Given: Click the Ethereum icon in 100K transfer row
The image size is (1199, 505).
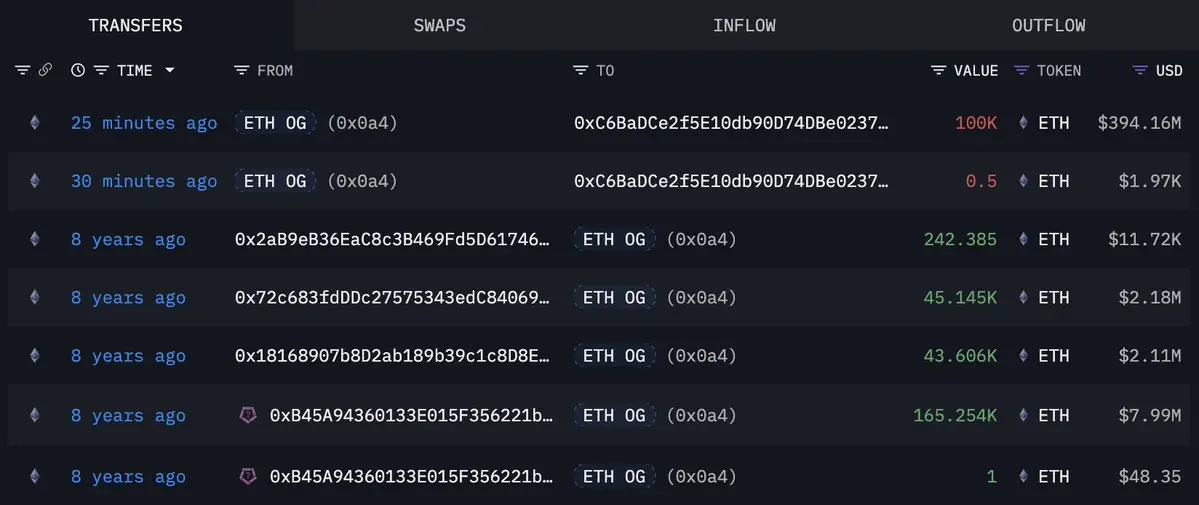Looking at the screenshot, I should pos(34,122).
